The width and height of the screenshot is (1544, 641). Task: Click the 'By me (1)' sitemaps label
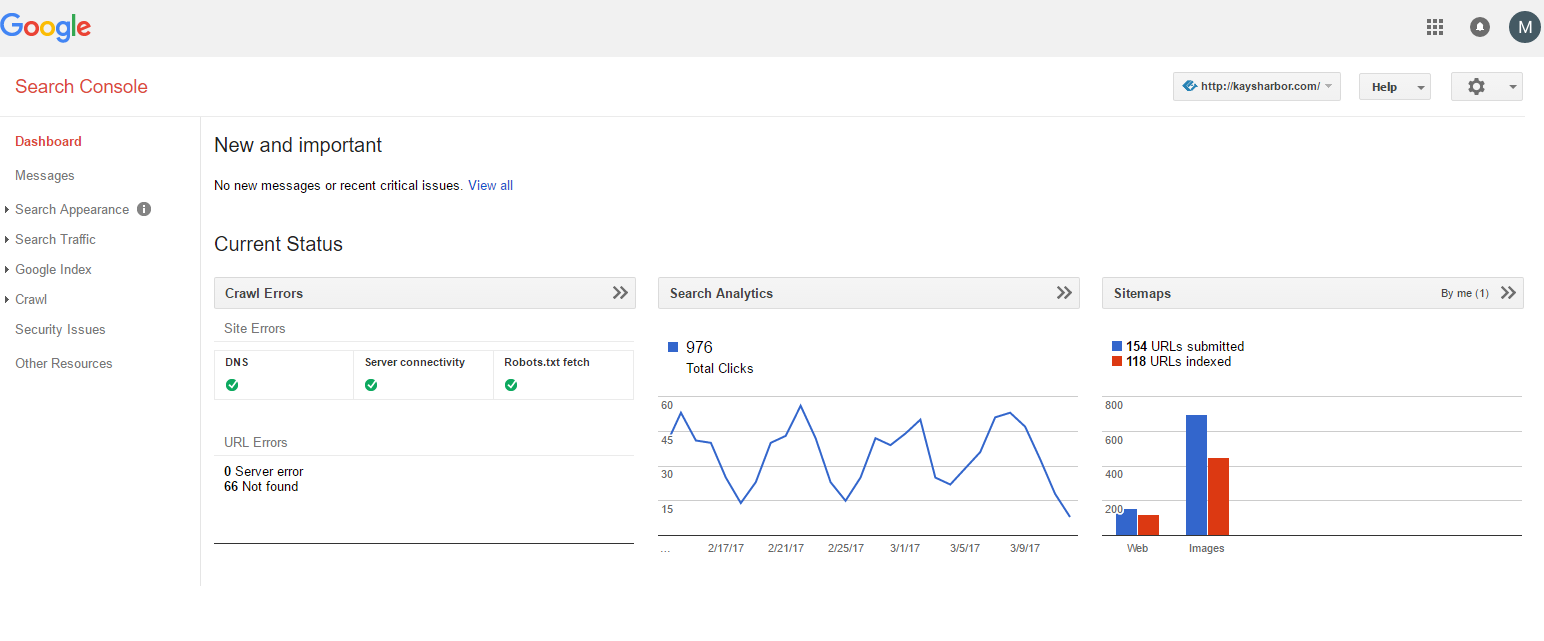(1465, 293)
